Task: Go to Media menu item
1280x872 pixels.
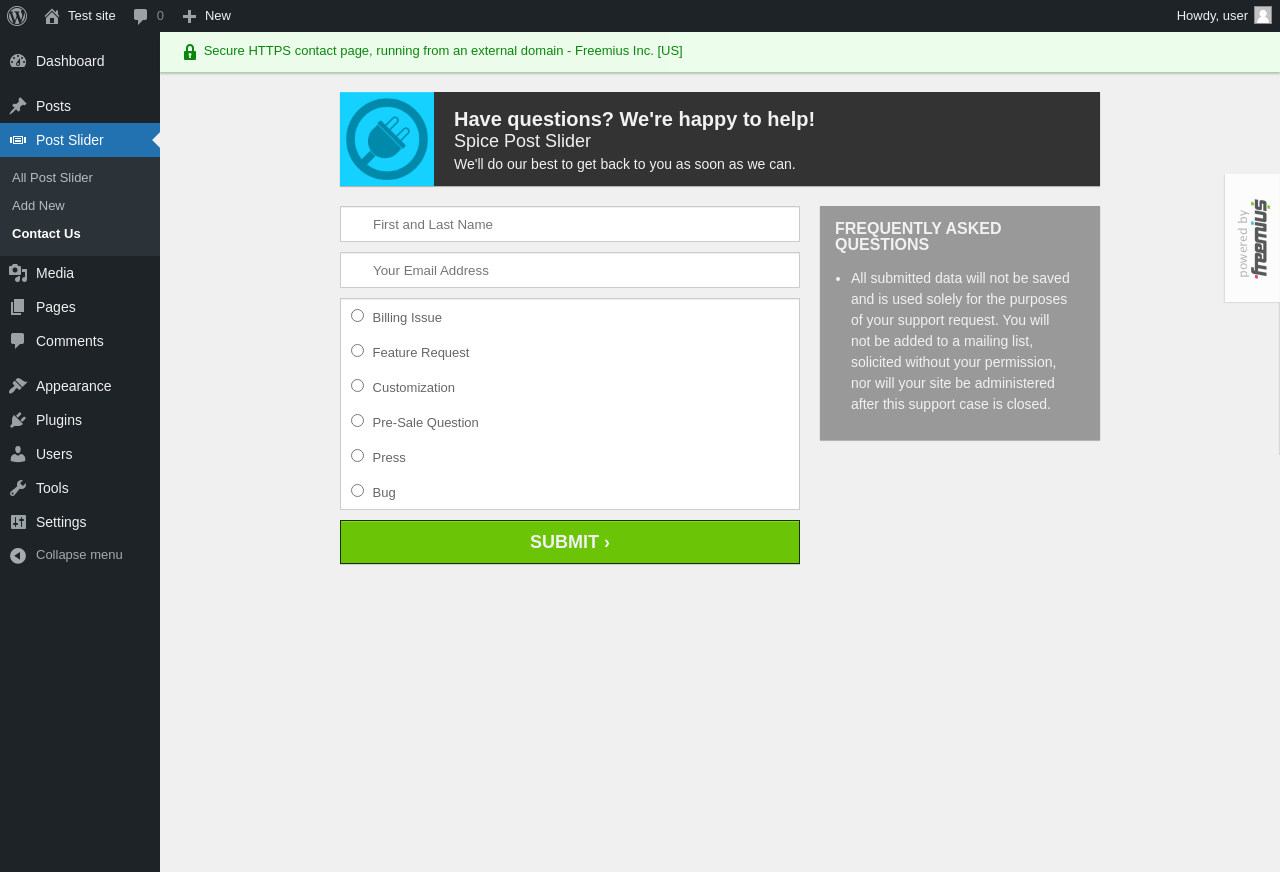Action: tap(80, 273)
